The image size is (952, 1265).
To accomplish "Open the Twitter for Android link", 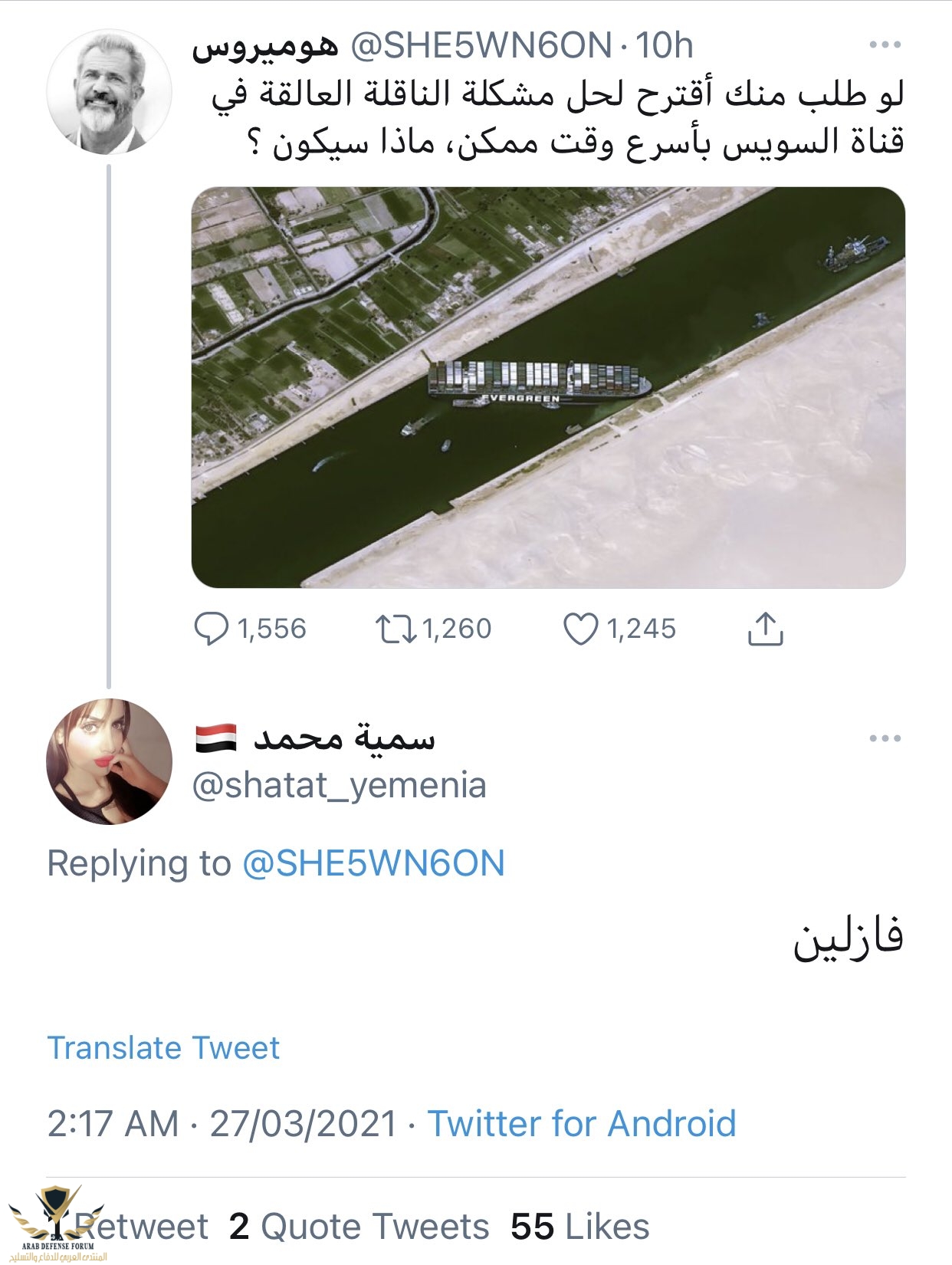I will click(x=581, y=1124).
